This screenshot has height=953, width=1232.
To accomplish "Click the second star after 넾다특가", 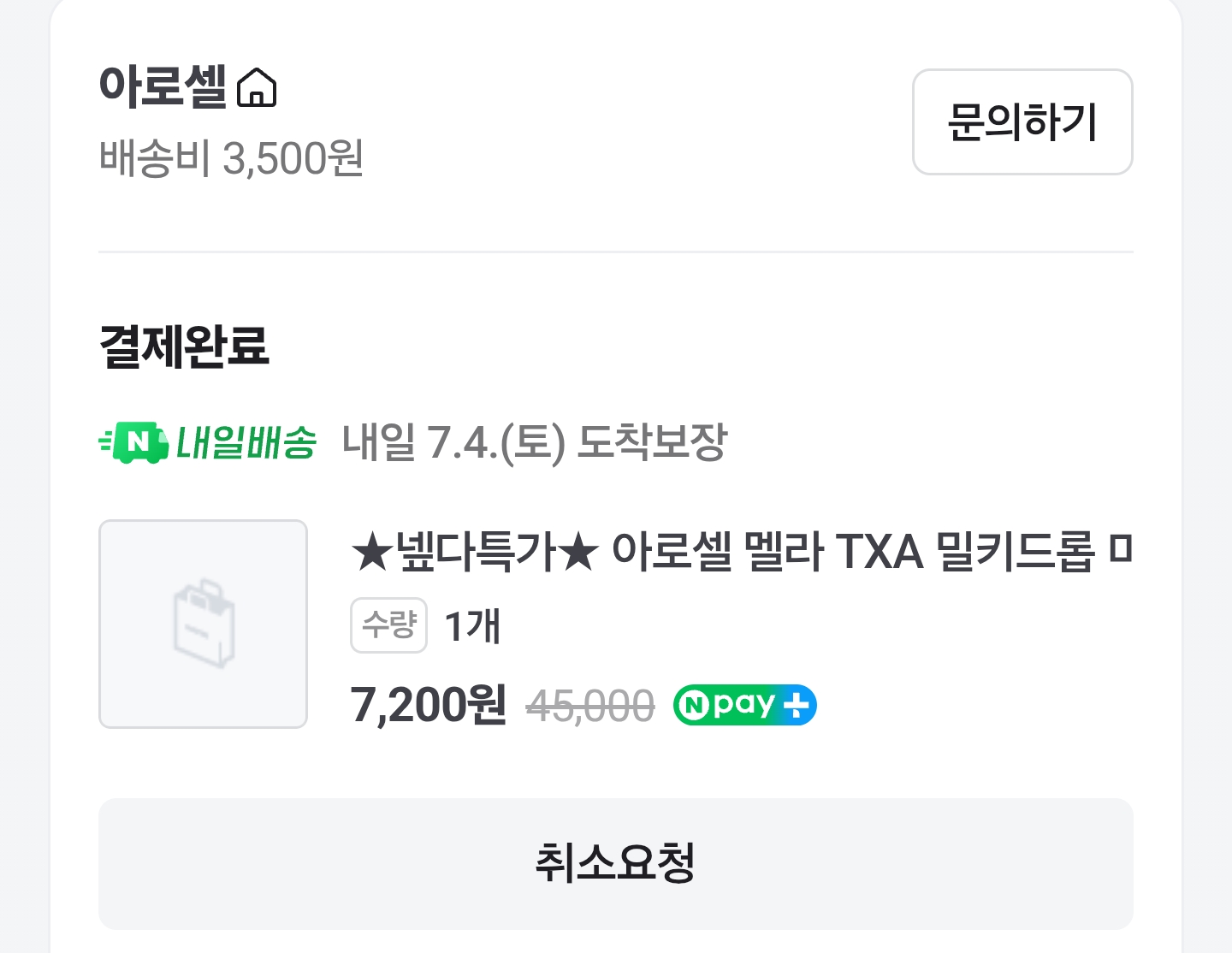I will coord(578,552).
